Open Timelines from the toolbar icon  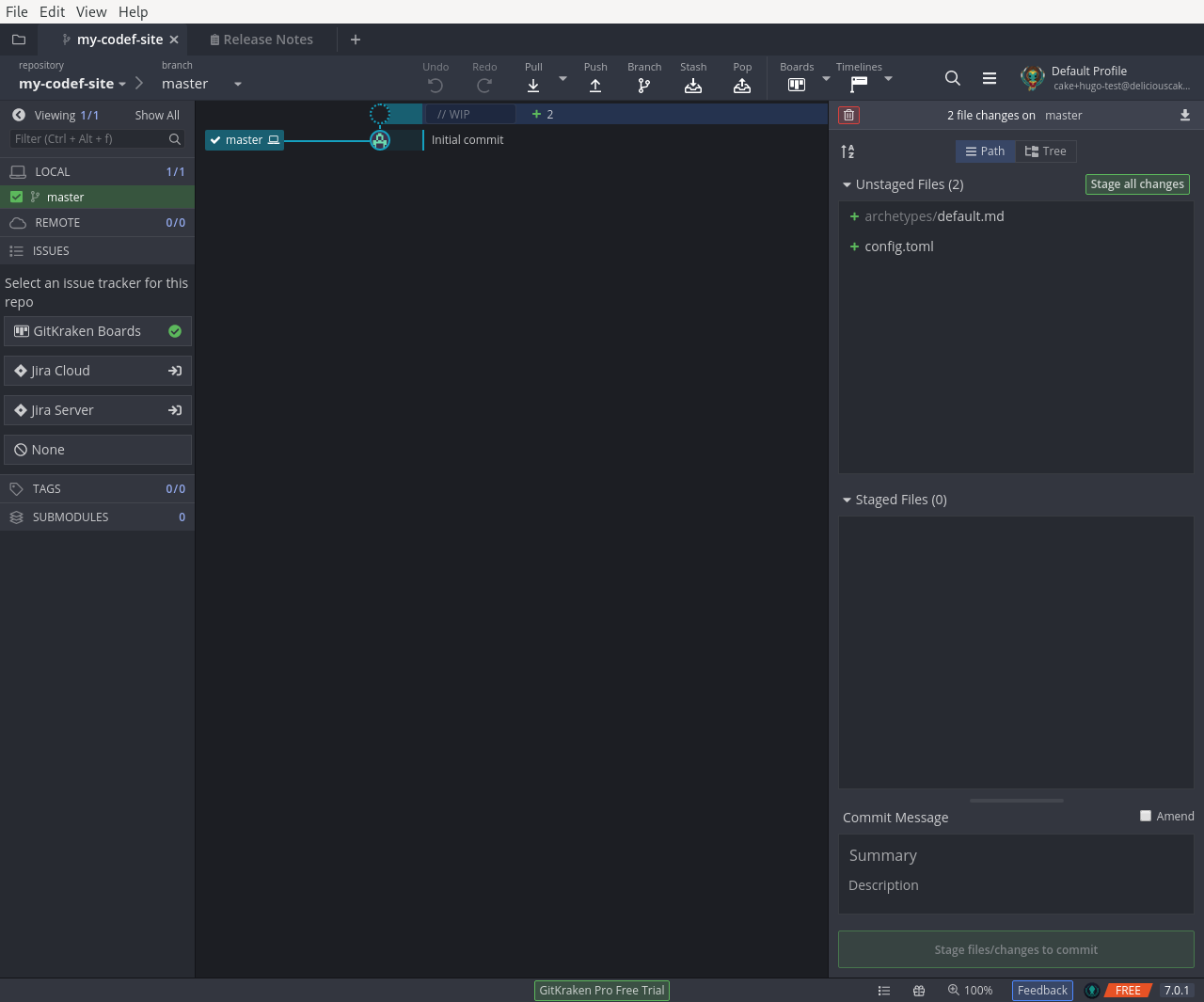coord(859,85)
